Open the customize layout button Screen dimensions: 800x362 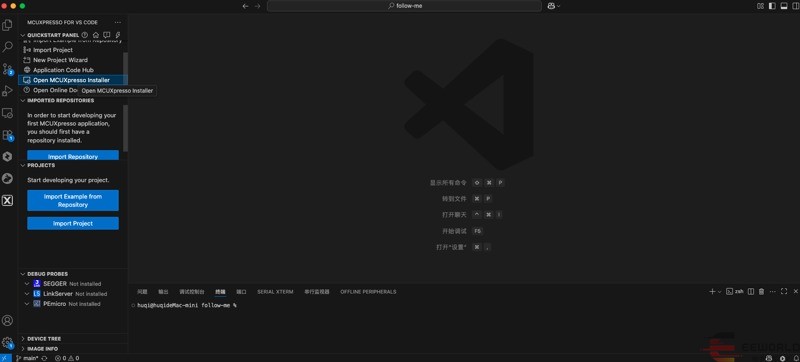(x=760, y=6)
